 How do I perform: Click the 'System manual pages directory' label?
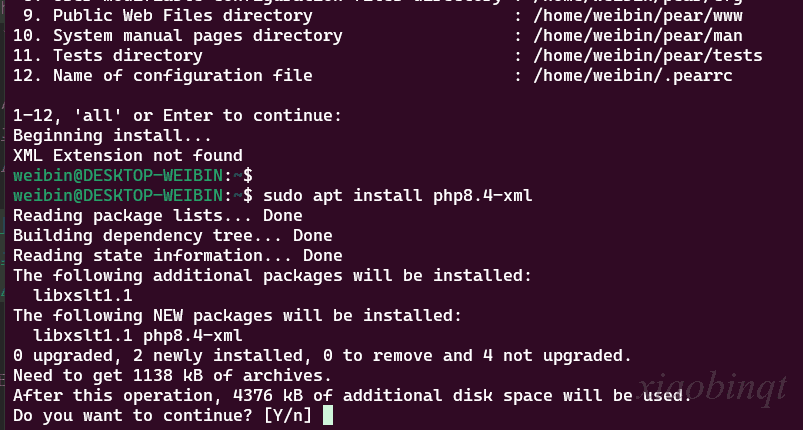pos(197,35)
